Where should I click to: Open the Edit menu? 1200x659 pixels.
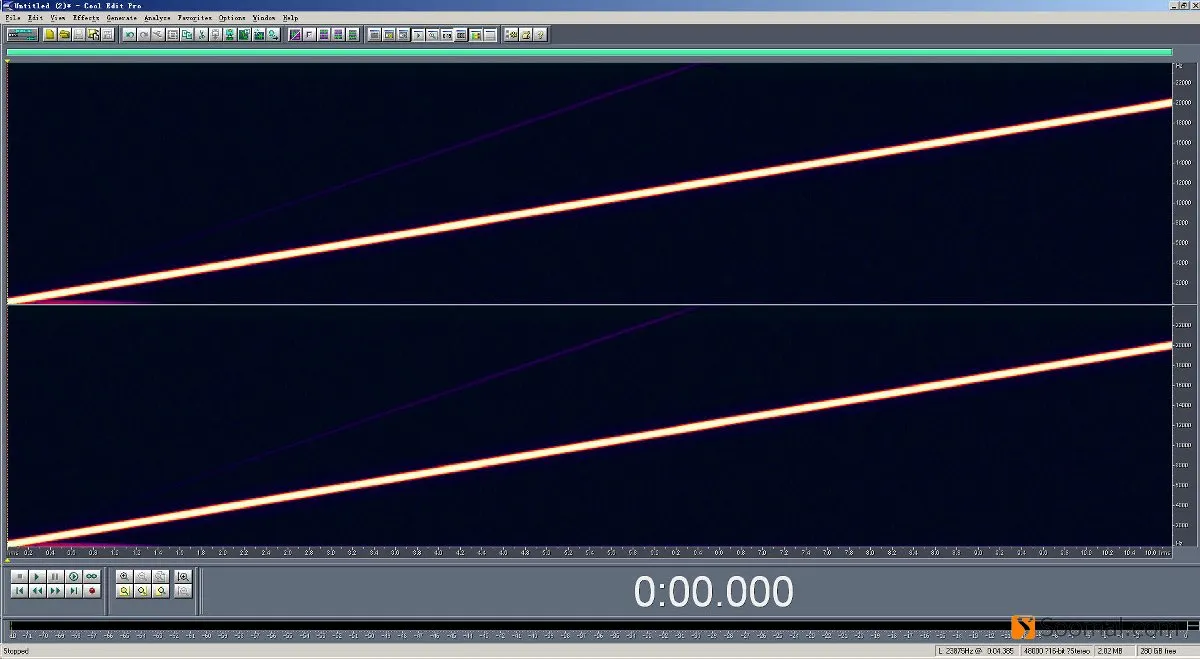pyautogui.click(x=35, y=18)
